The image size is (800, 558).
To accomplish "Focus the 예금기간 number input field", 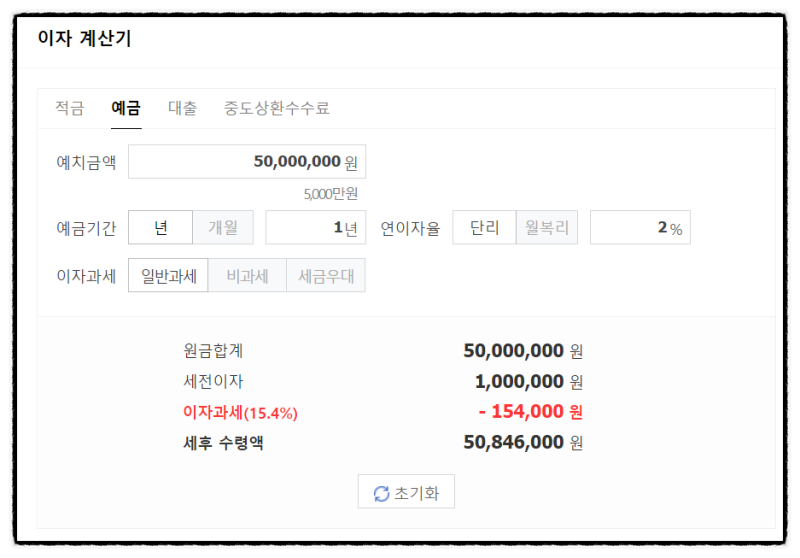I will click(x=314, y=227).
